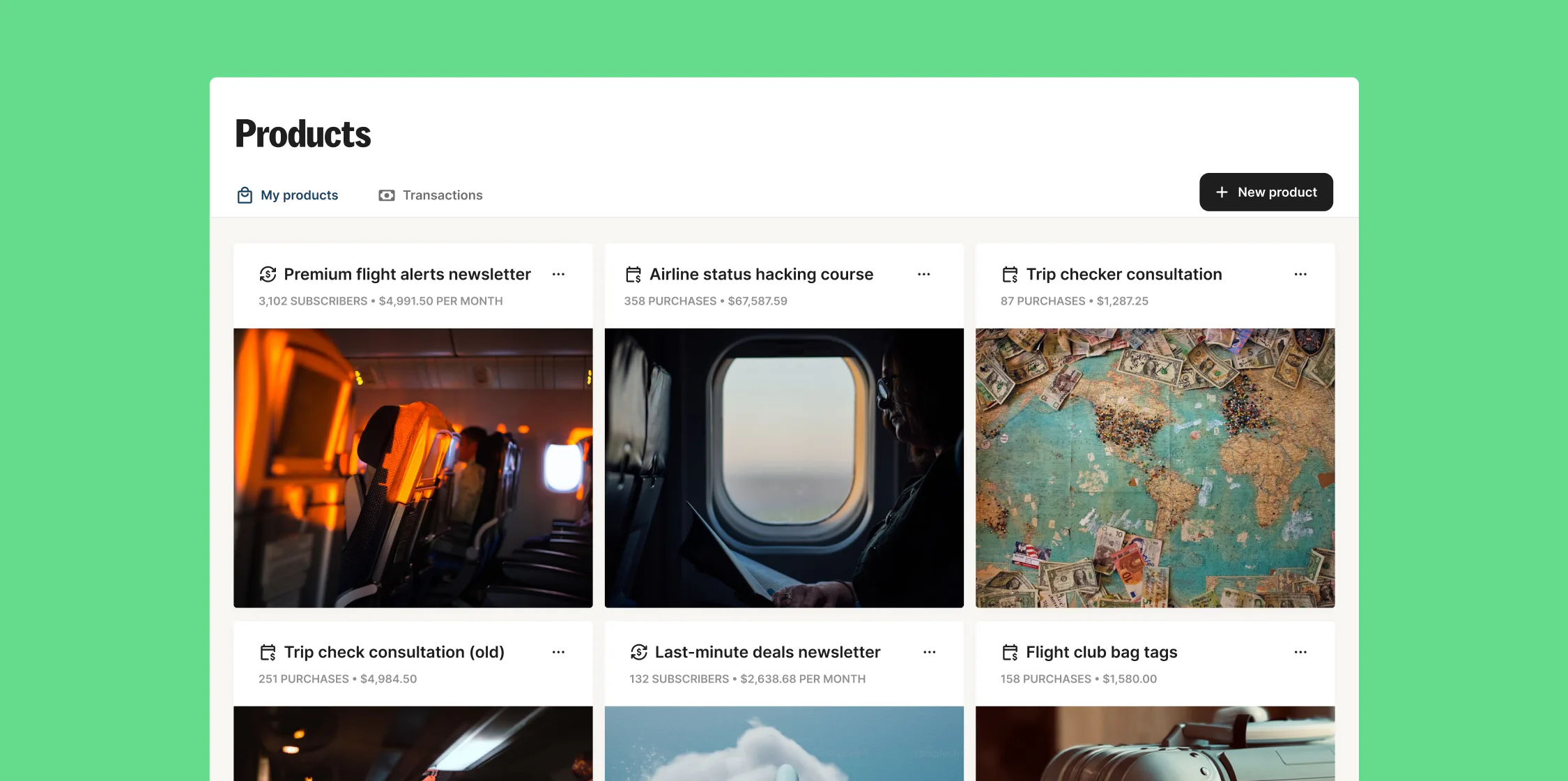Open options menu for Premium flight alerts newsletter

558,275
